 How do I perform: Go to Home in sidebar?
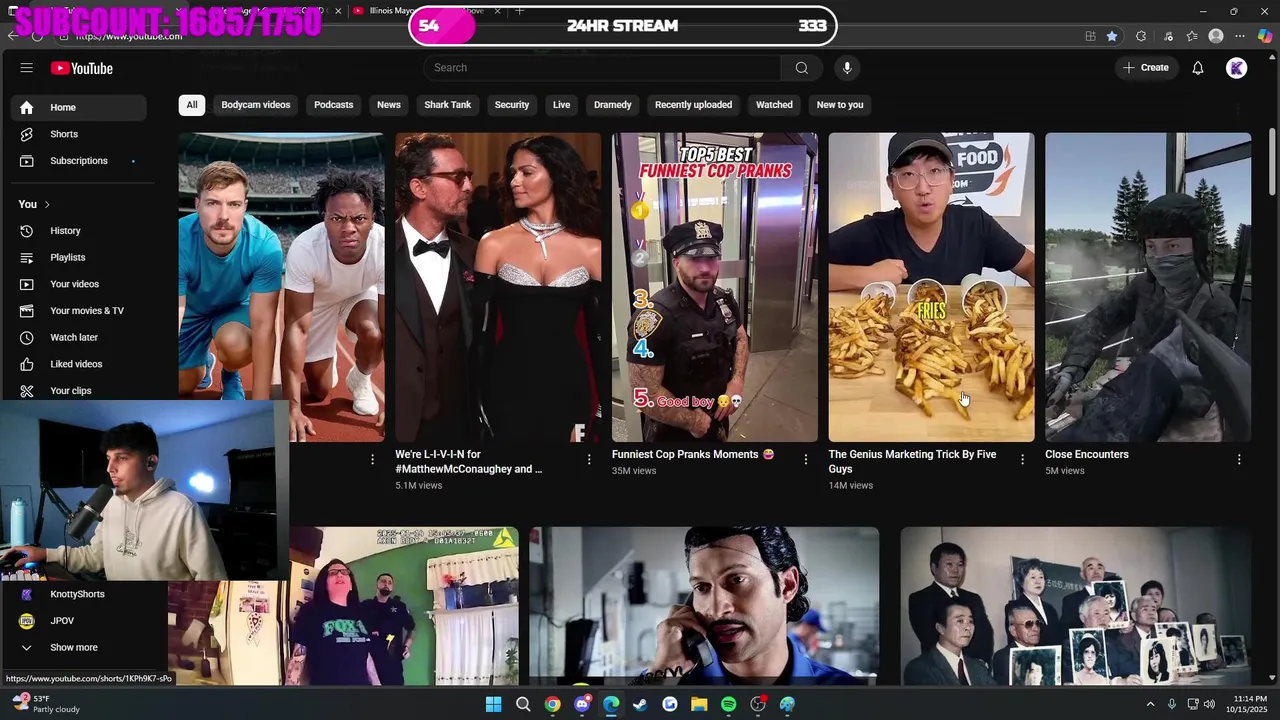point(79,107)
